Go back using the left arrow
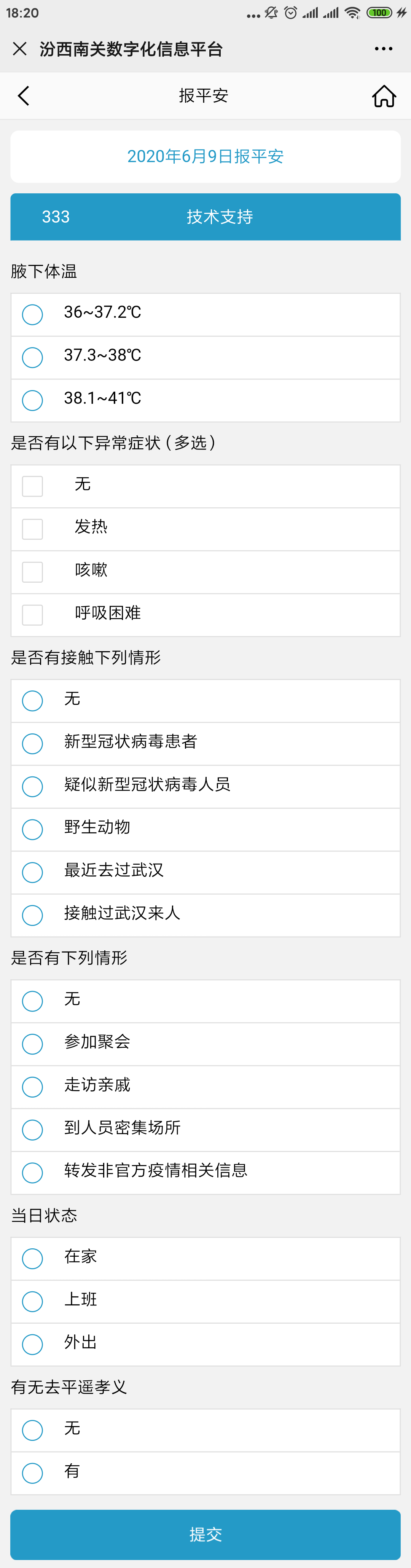The height and width of the screenshot is (1568, 411). pos(24,96)
